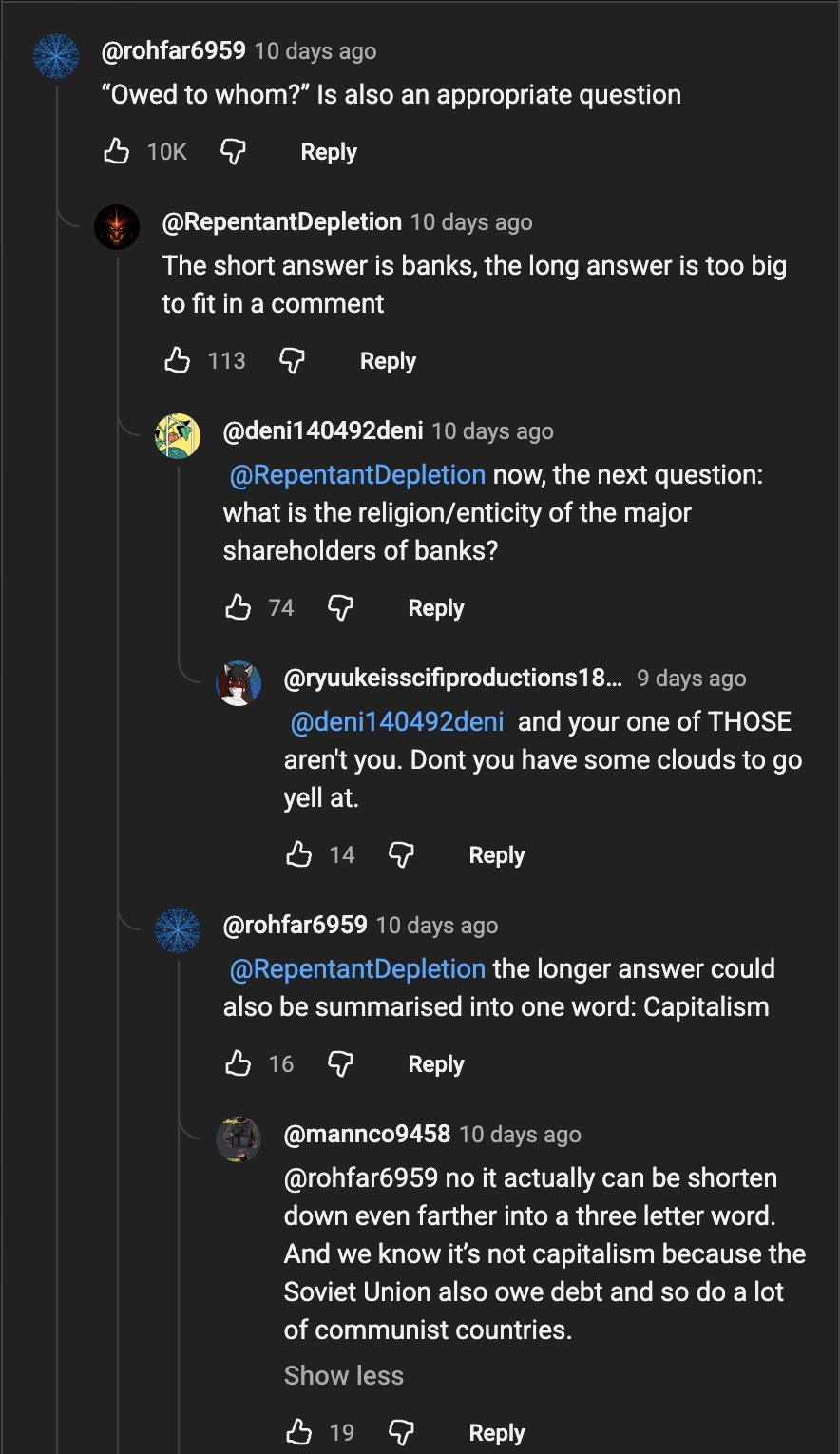Dislike ryuukeisscifiproductions' reply
The width and height of the screenshot is (840, 1454).
click(401, 854)
